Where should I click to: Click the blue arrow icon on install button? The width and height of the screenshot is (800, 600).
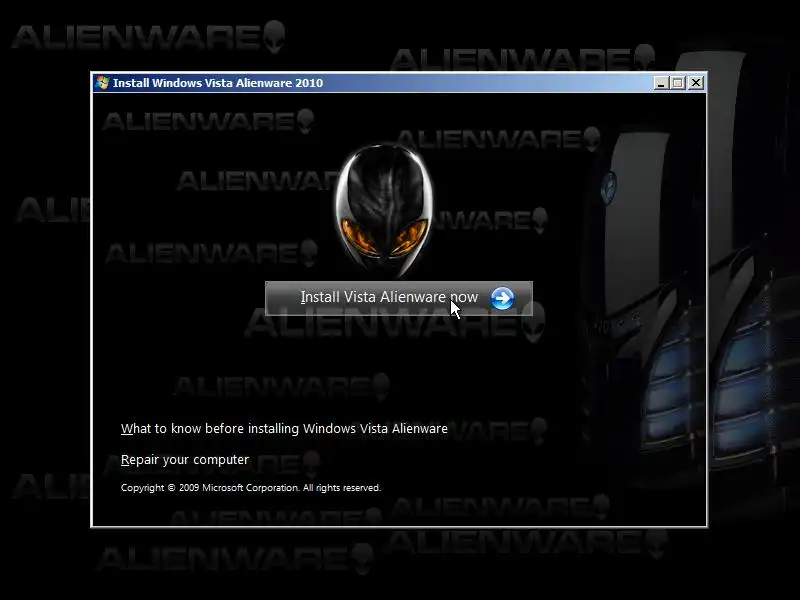[502, 298]
